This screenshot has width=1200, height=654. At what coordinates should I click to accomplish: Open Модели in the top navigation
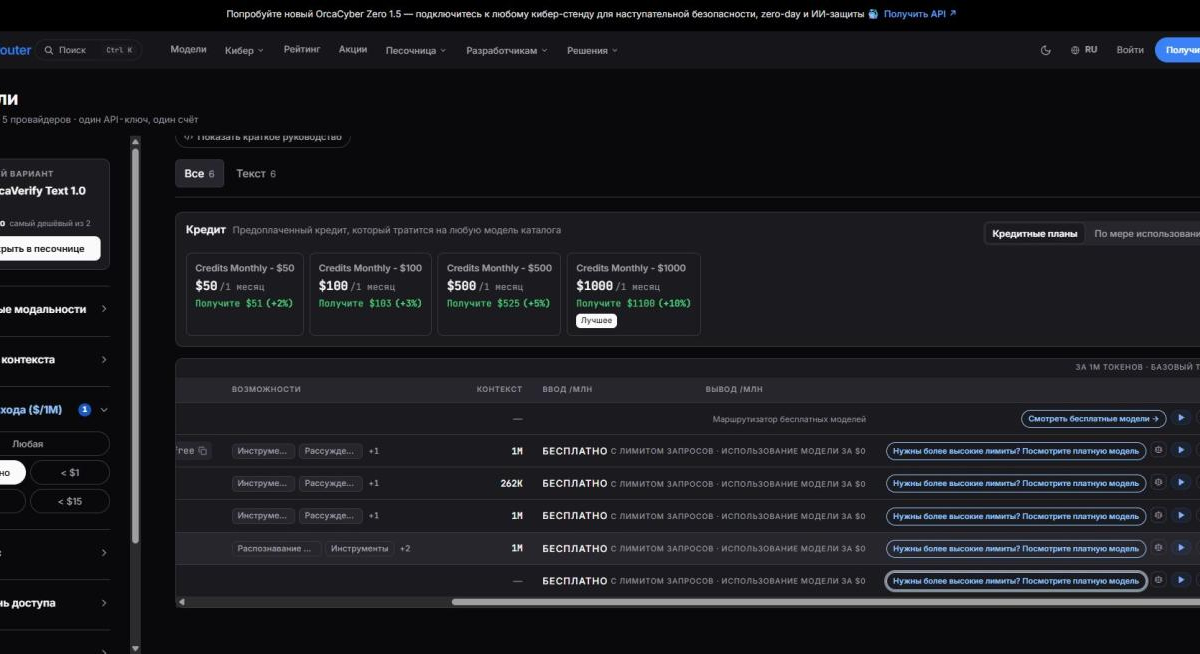click(188, 49)
